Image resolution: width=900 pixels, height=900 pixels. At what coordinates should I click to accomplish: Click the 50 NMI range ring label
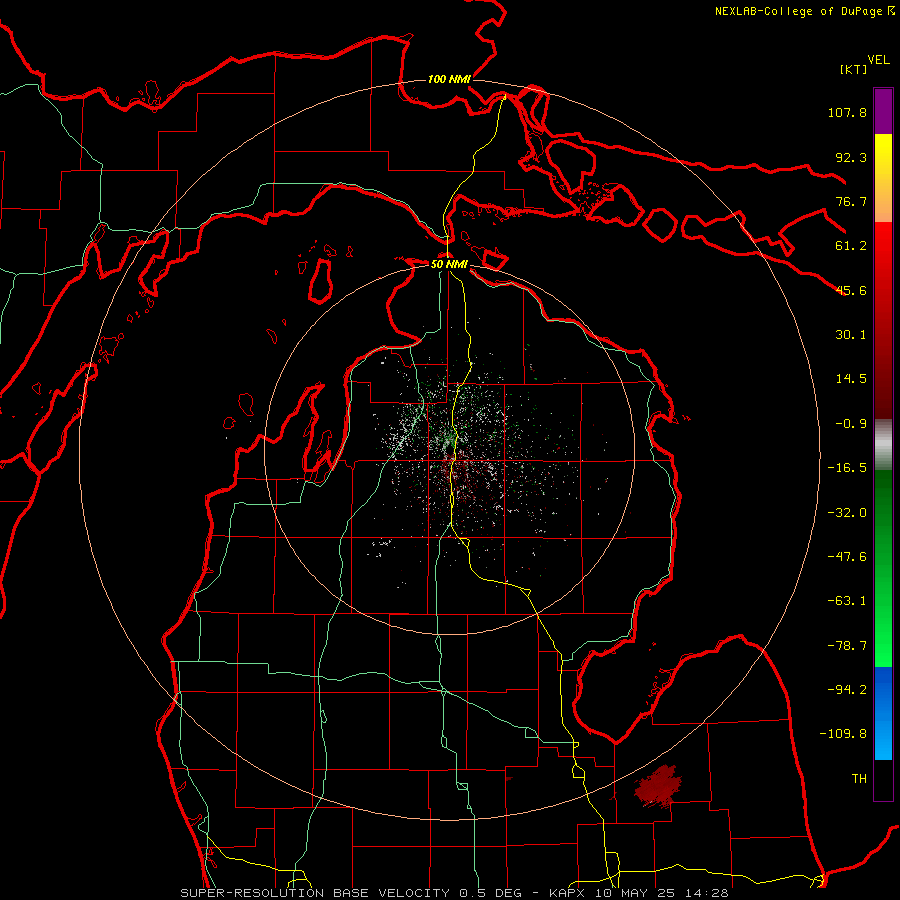pyautogui.click(x=449, y=264)
